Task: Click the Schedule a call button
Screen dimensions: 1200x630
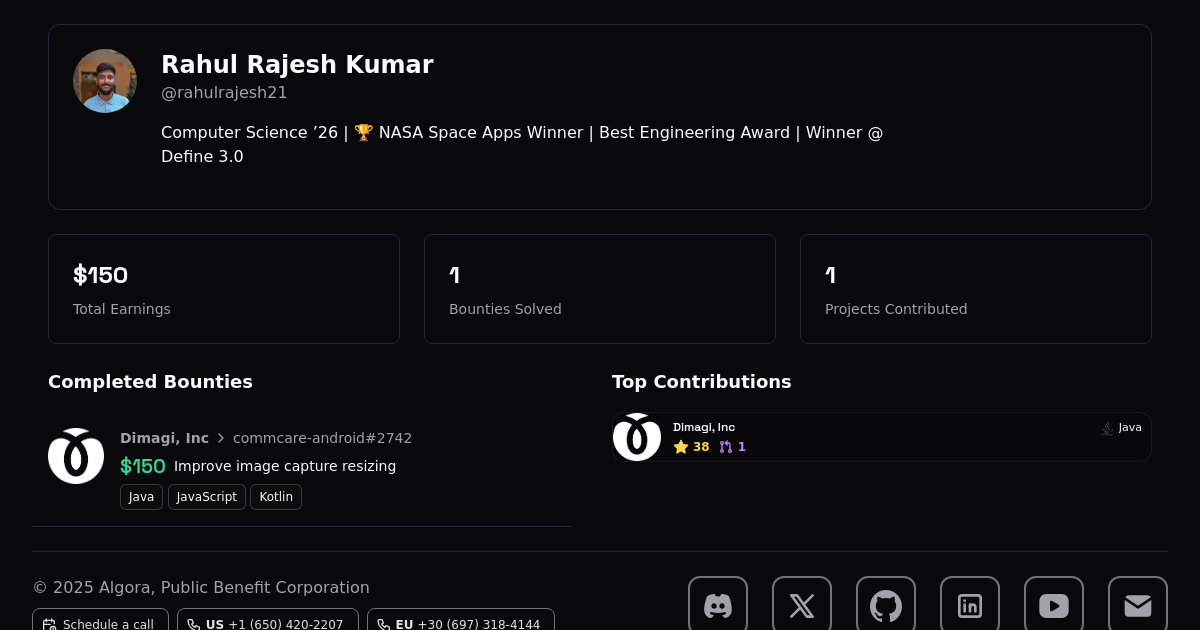Action: 100,624
